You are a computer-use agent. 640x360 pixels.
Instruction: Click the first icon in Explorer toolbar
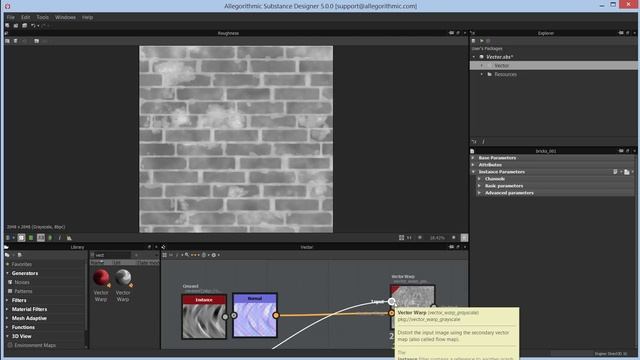(x=473, y=41)
